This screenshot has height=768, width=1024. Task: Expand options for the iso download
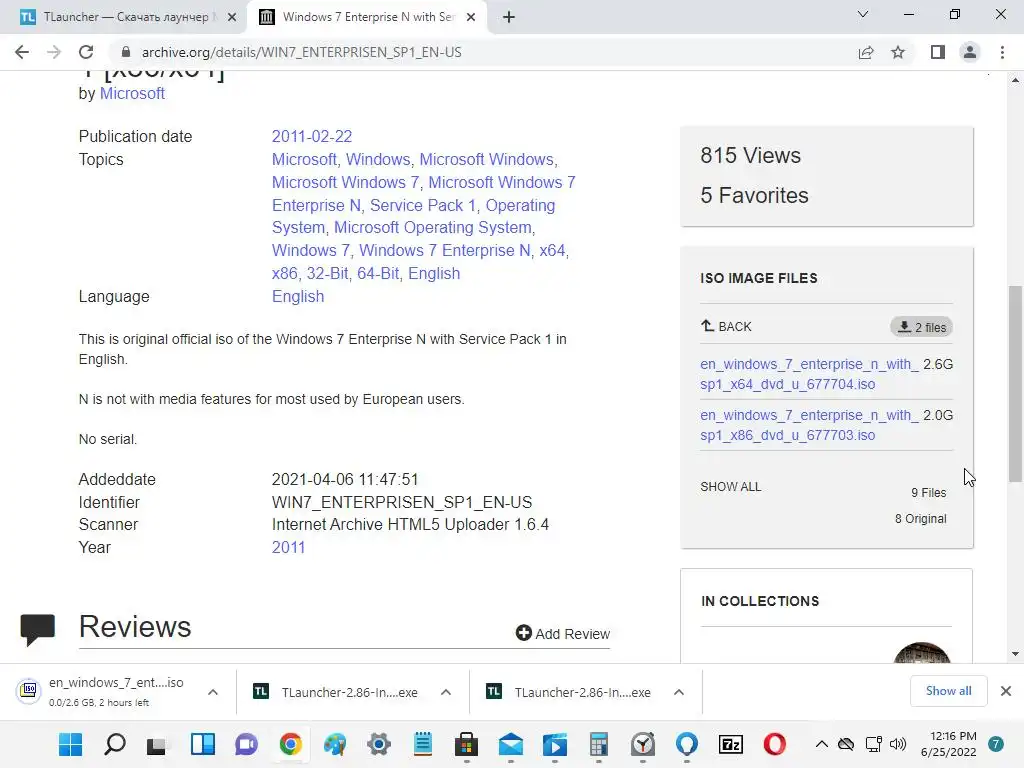point(213,692)
